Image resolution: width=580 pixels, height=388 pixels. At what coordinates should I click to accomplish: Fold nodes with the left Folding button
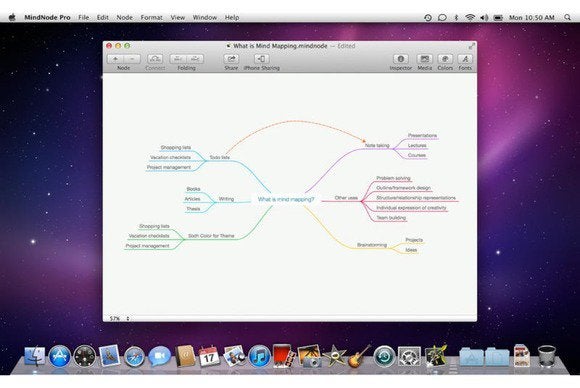[x=178, y=59]
